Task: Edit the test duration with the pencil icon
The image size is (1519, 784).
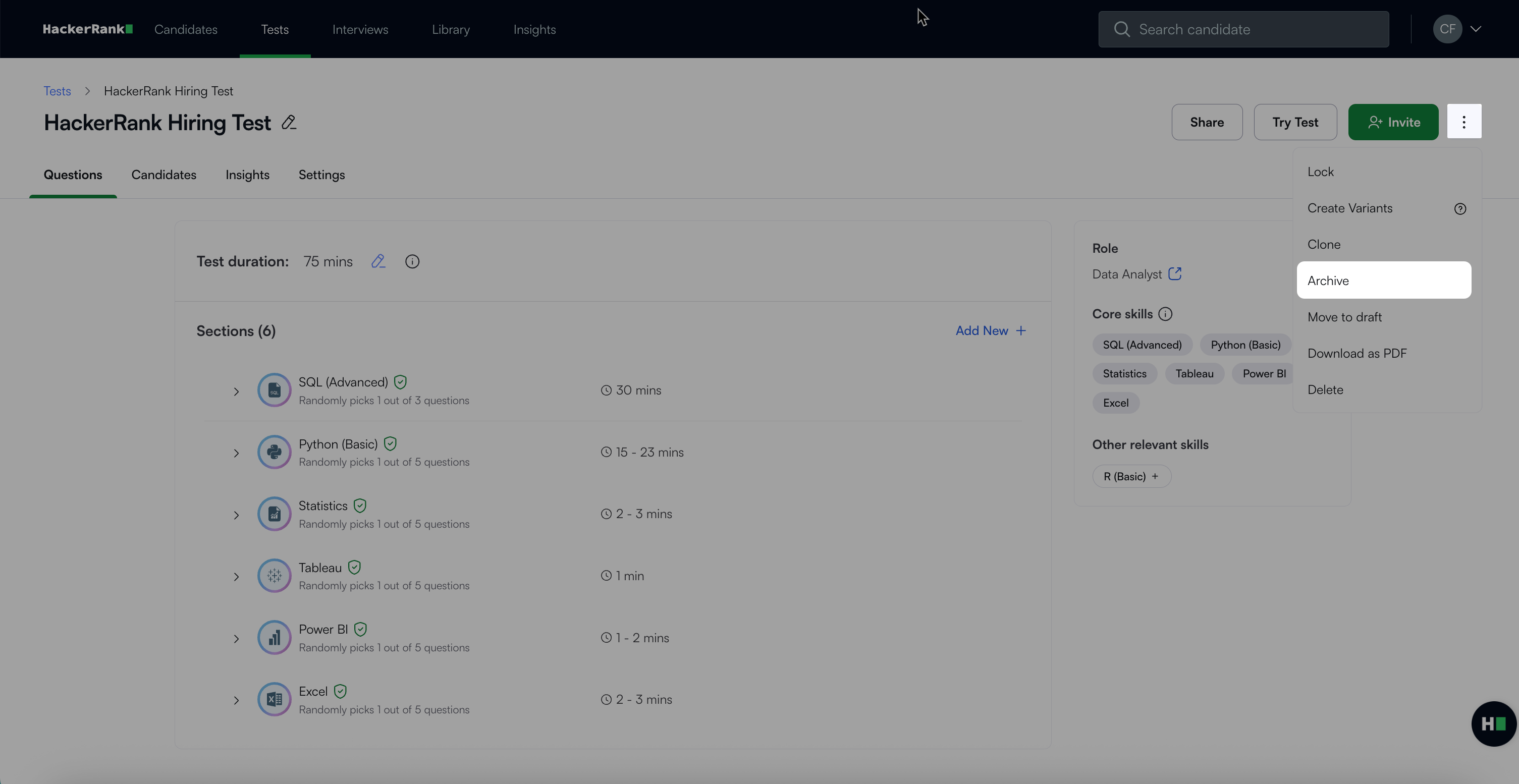Action: coord(378,261)
